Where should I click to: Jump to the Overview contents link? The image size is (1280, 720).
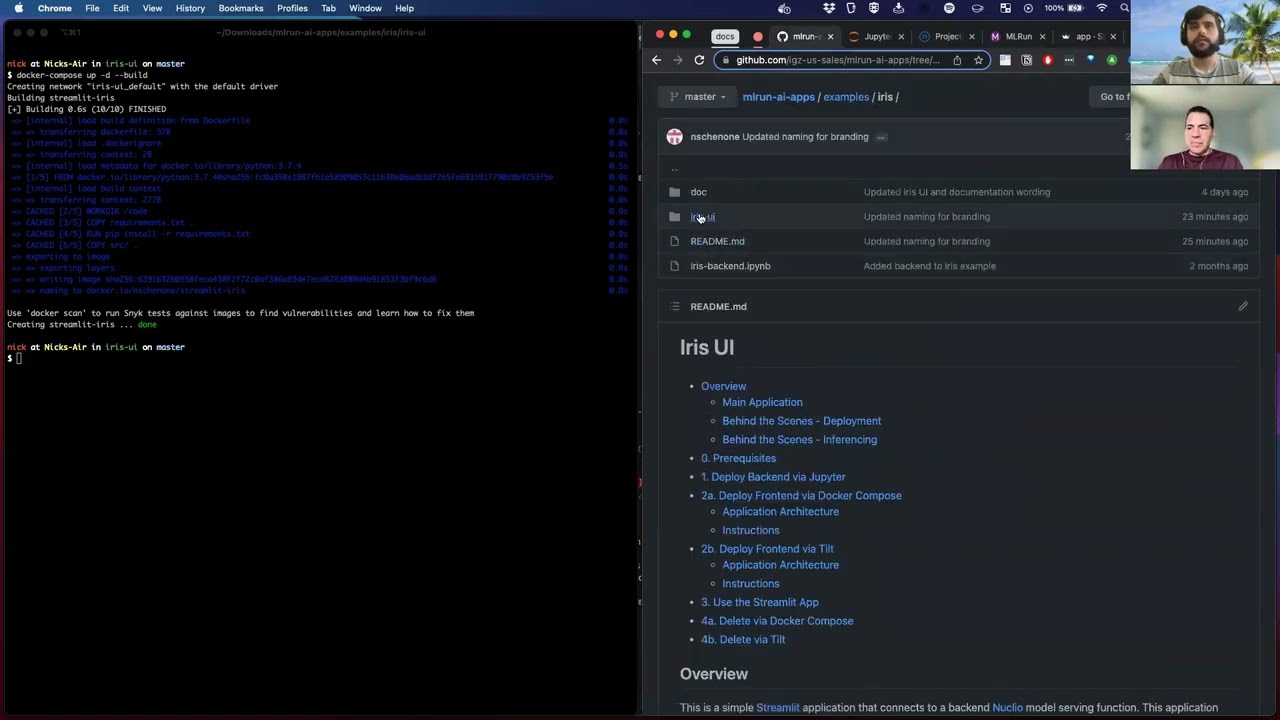coord(723,386)
